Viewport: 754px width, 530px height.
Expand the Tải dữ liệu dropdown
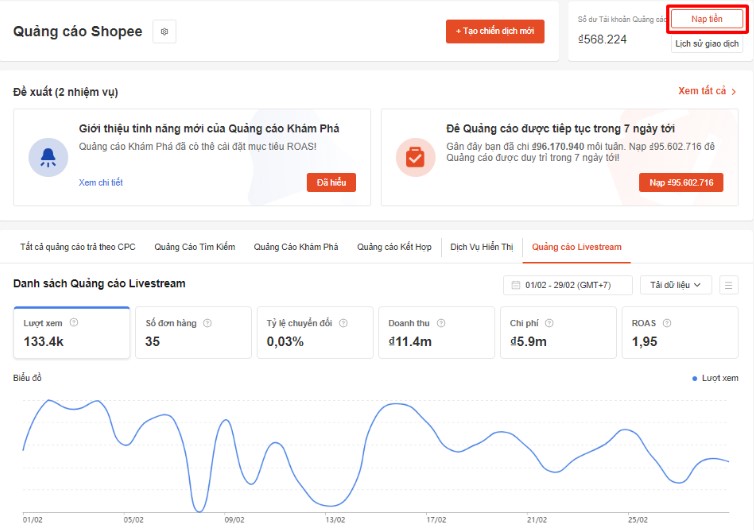pyautogui.click(x=676, y=285)
